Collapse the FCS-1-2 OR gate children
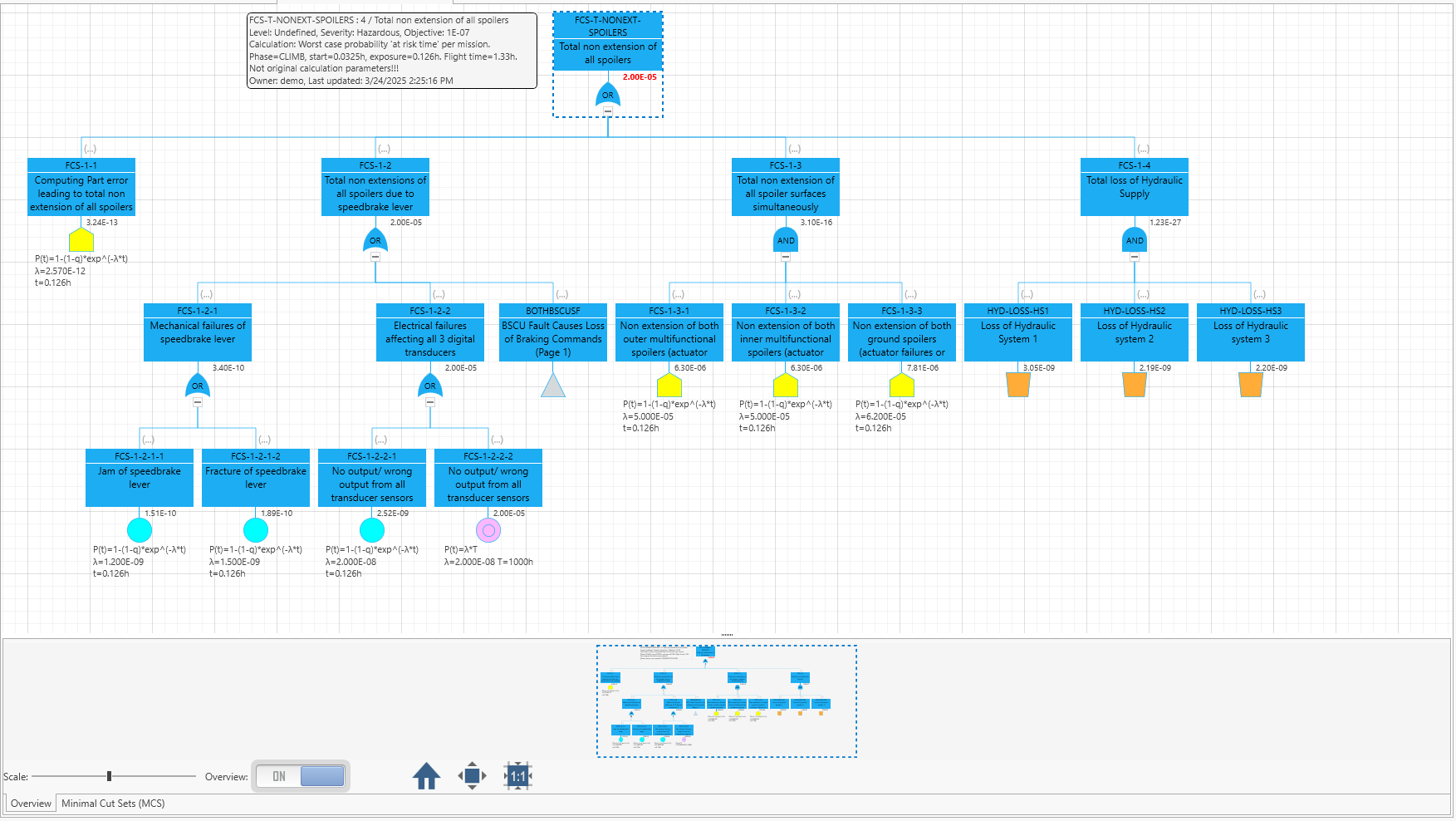The height and width of the screenshot is (821, 1456). pyautogui.click(x=375, y=257)
